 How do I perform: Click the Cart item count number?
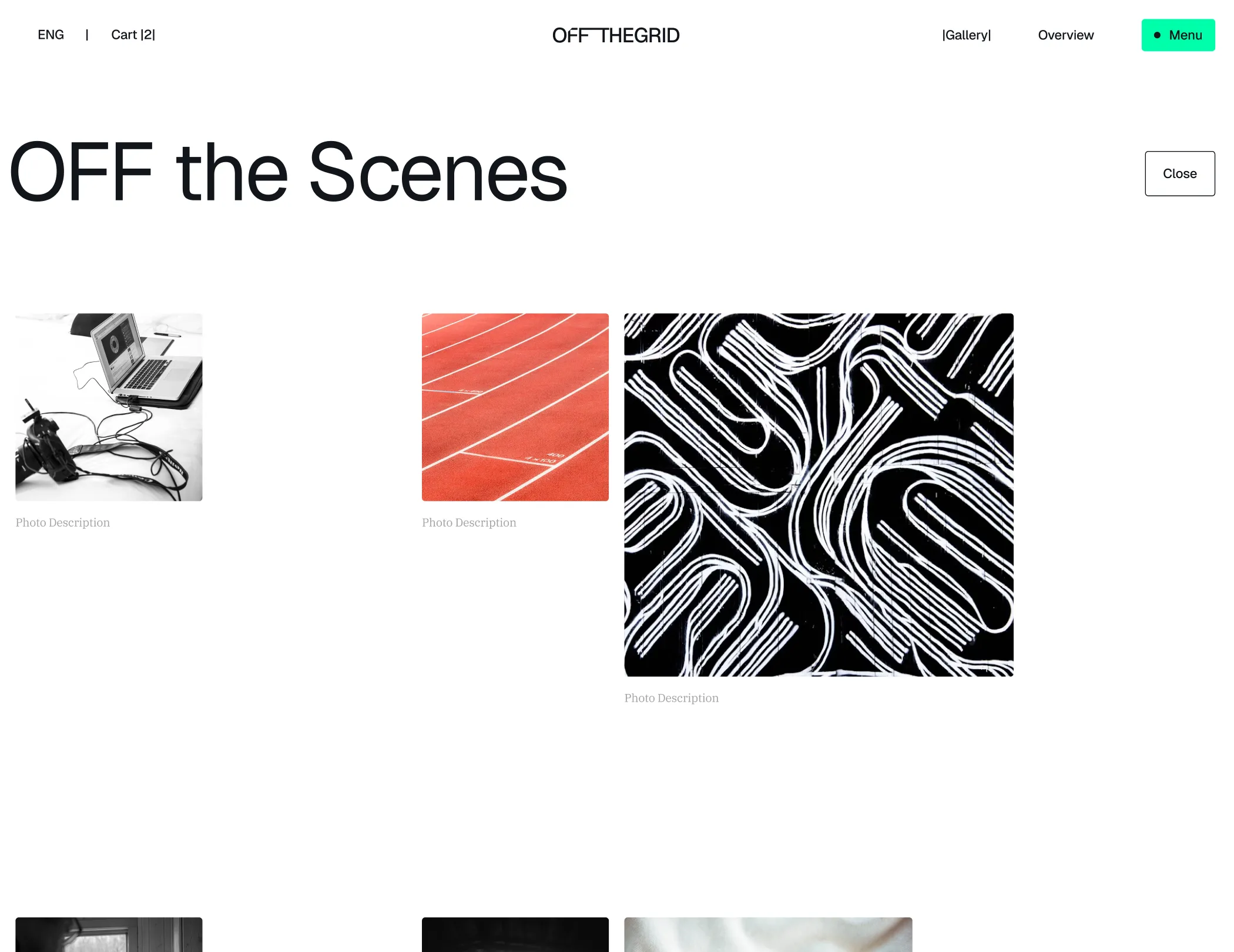147,35
